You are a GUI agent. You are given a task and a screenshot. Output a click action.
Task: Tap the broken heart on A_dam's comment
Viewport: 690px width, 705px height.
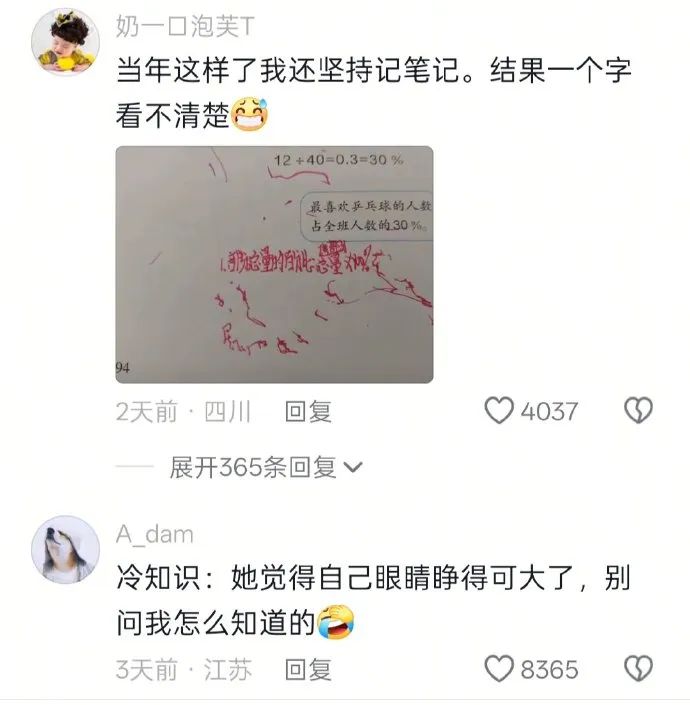[638, 669]
